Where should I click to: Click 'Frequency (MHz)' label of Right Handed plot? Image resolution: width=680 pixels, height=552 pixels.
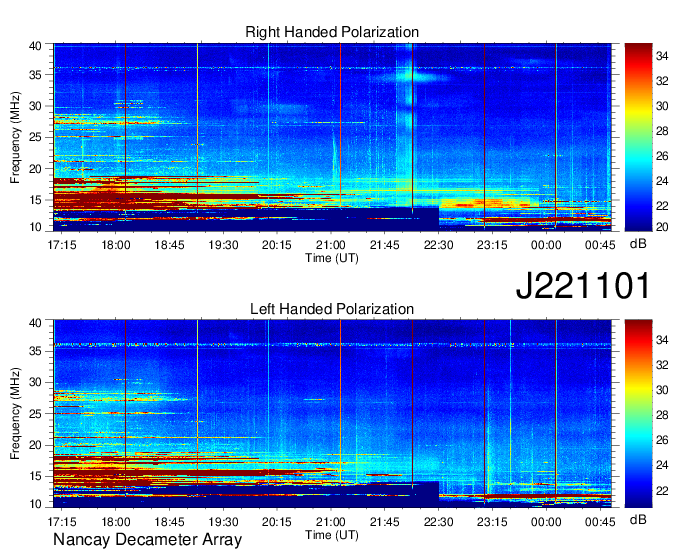pos(15,137)
